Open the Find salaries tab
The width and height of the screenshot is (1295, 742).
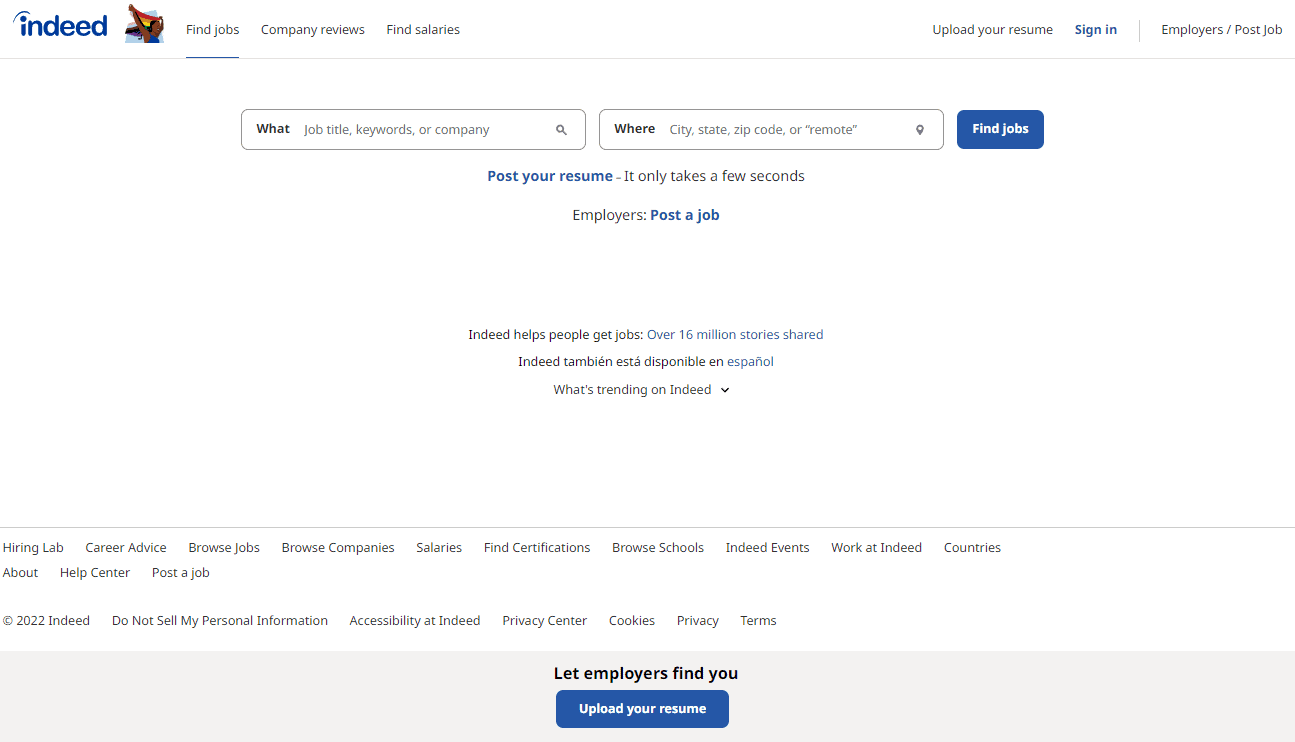point(422,29)
